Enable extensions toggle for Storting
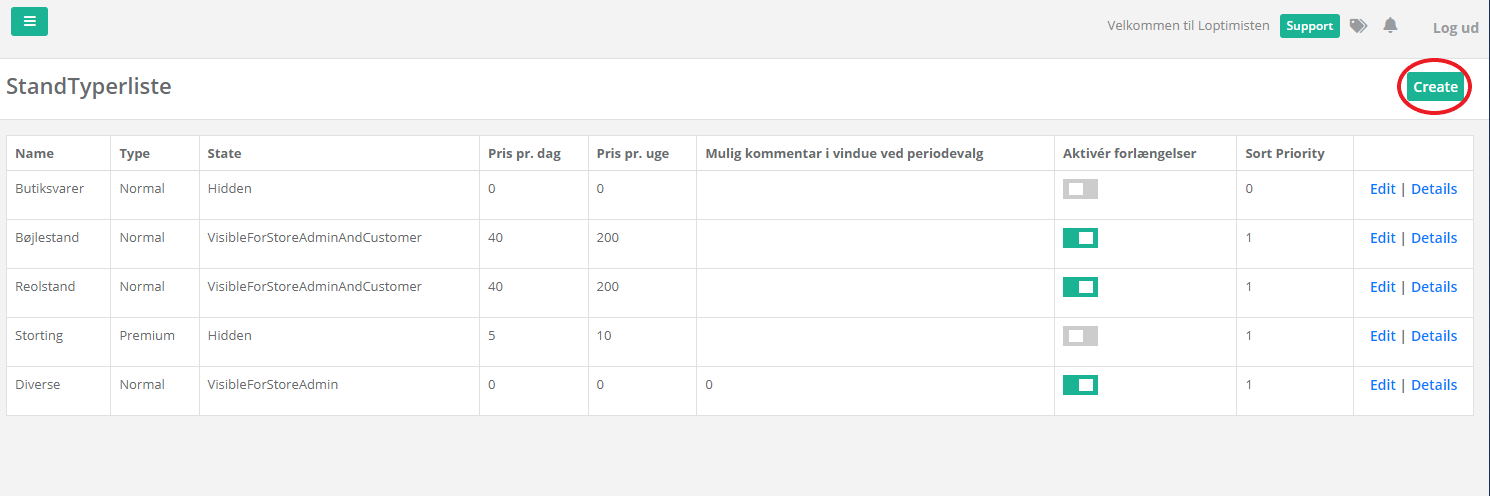Viewport: 1490px width, 496px height. [1080, 336]
